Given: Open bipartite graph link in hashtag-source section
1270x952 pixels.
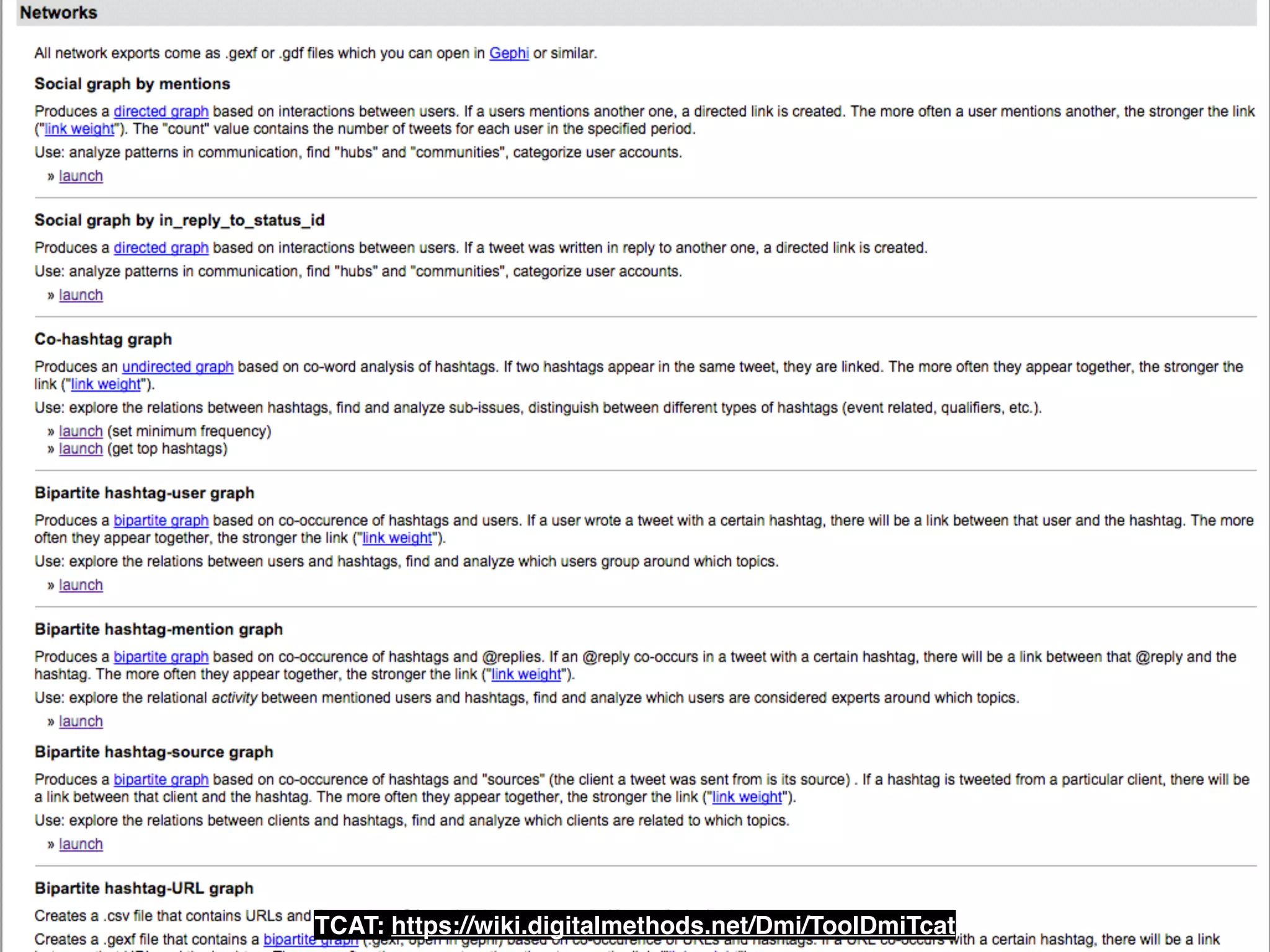Looking at the screenshot, I should point(161,780).
